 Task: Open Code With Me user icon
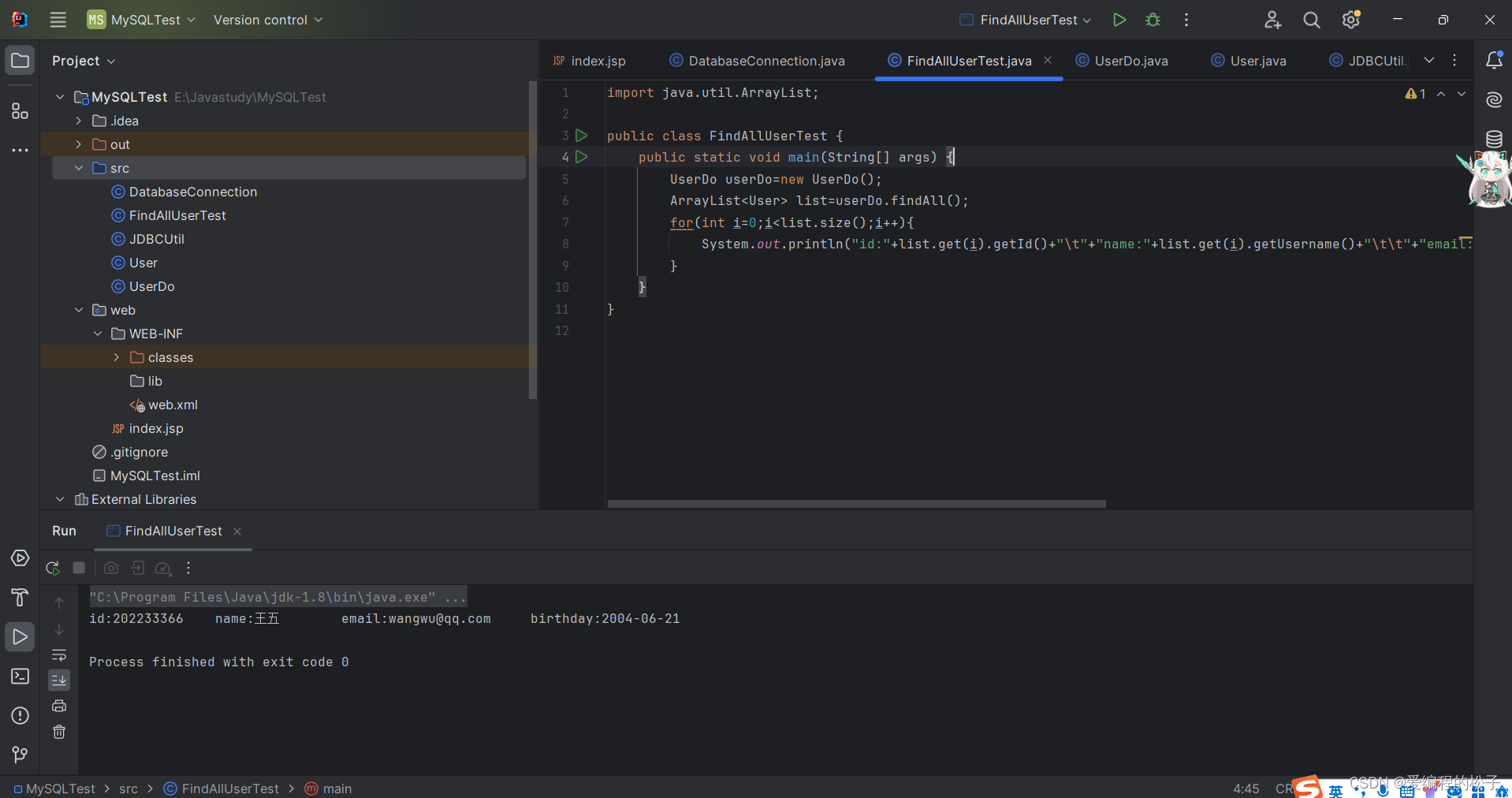pos(1272,20)
